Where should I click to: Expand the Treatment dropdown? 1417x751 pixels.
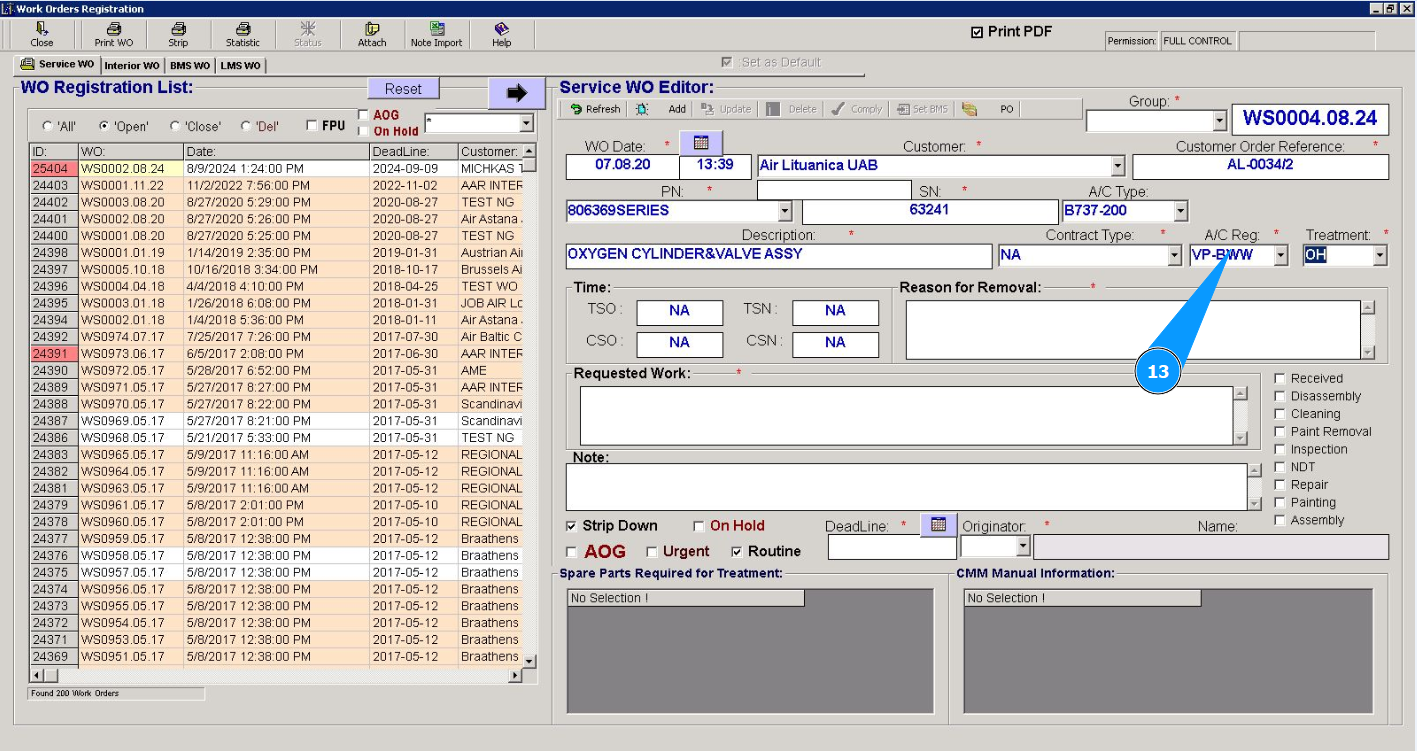click(1380, 255)
